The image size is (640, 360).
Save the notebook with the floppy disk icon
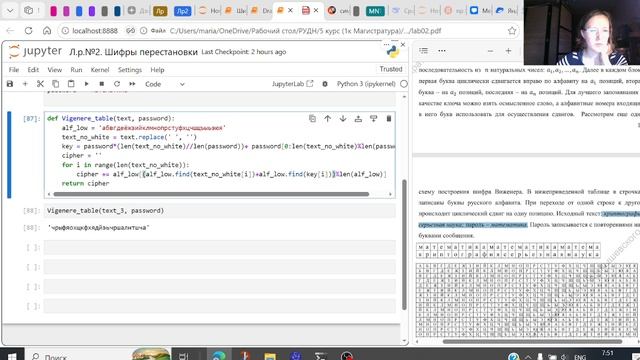coord(10,84)
